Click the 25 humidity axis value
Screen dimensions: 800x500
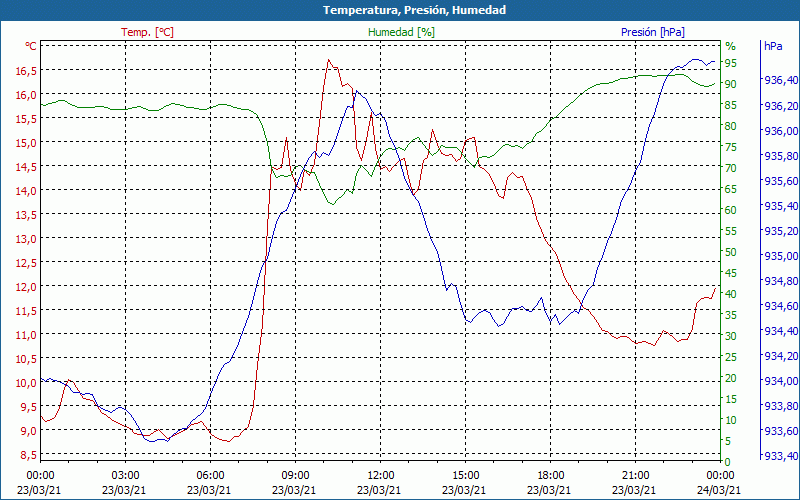(731, 357)
